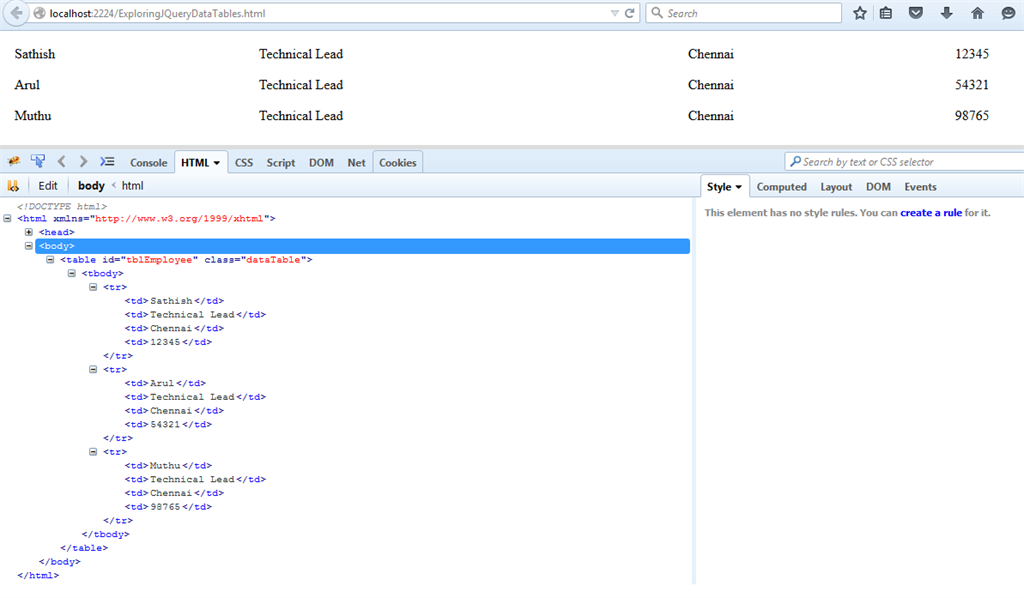Switch to the Events side tab
Screen dimensions: 1024x598
coord(920,187)
